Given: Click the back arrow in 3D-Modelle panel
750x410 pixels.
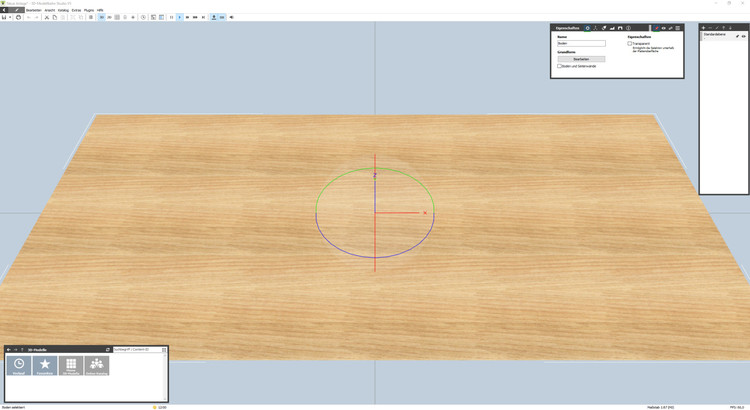Looking at the screenshot, I should pos(9,350).
